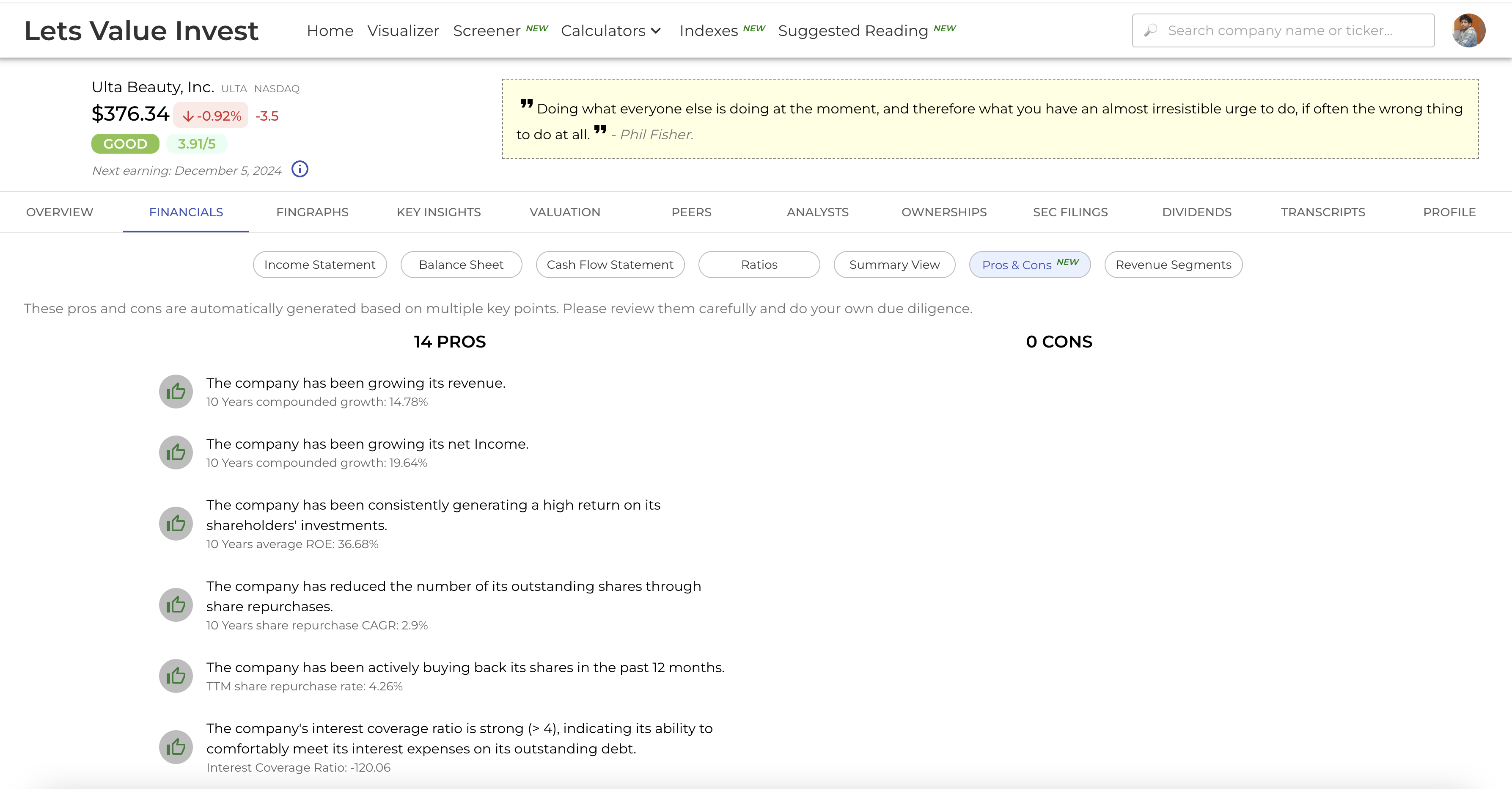
Task: Open the ANALYSTS tab
Action: pos(818,212)
